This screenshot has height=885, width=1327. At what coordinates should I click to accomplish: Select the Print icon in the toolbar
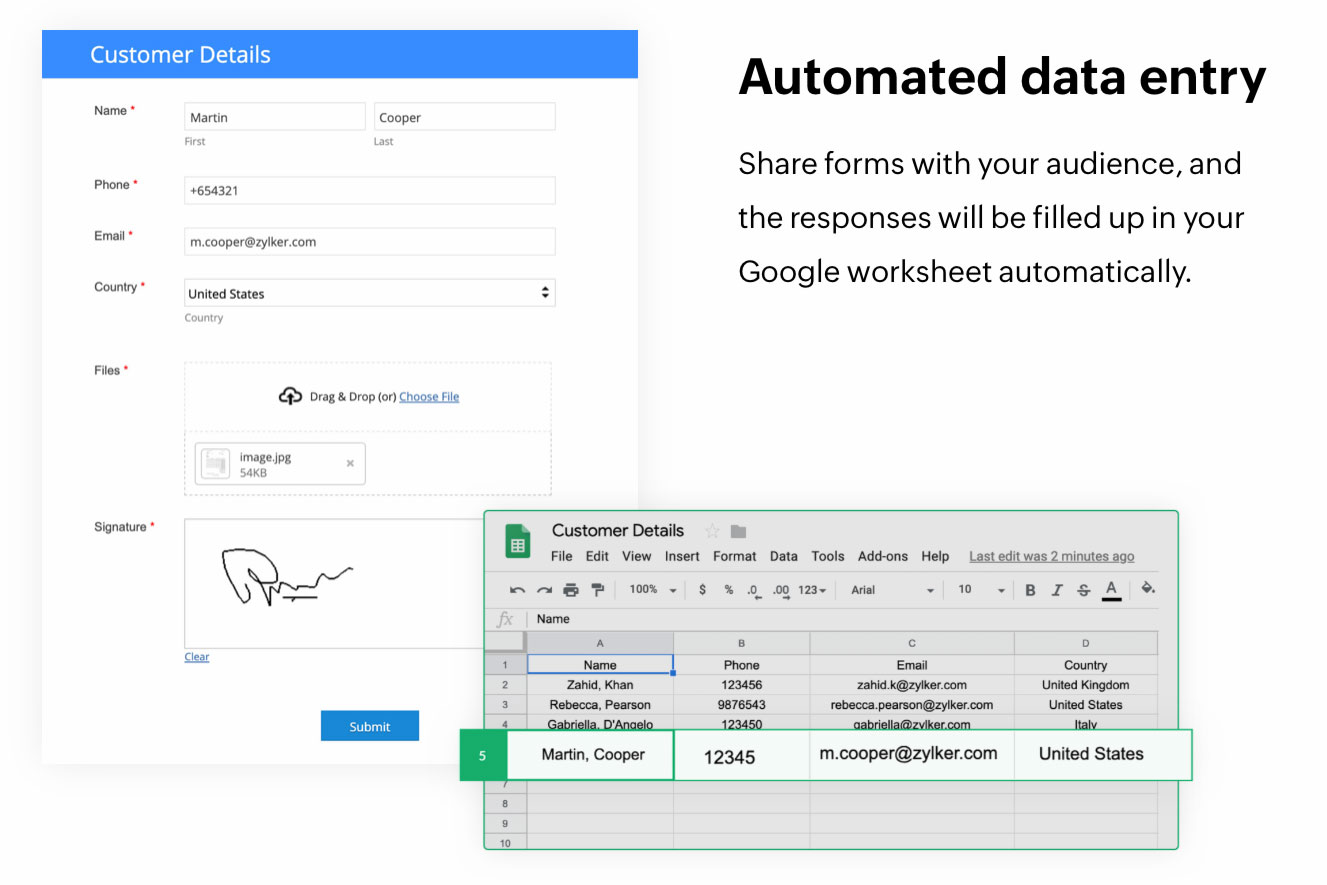(x=570, y=589)
